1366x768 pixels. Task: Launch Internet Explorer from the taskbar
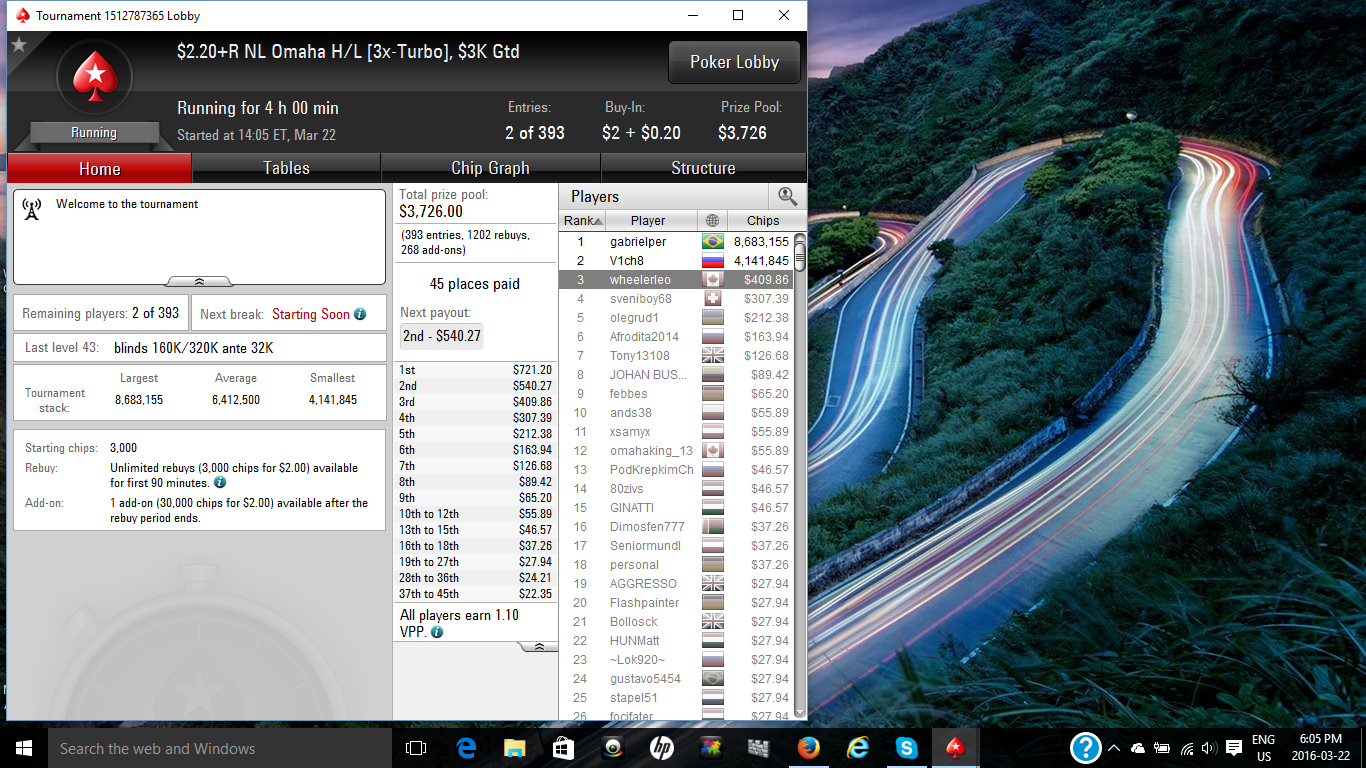point(857,748)
